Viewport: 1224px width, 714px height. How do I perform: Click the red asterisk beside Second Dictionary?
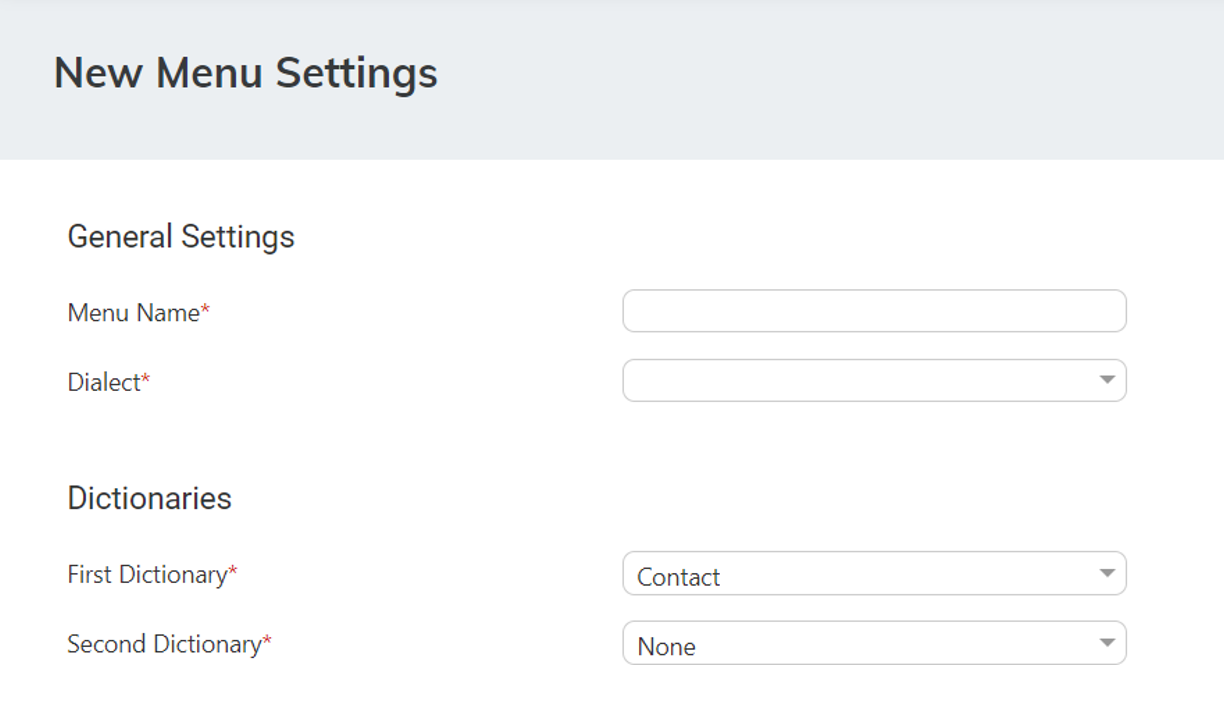(x=267, y=642)
